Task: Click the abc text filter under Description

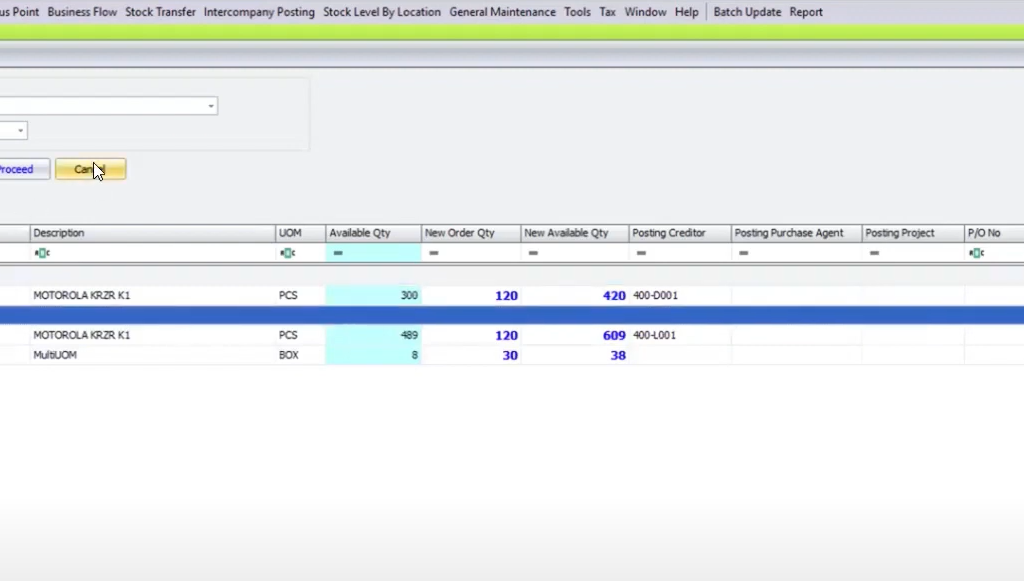Action: pyautogui.click(x=42, y=253)
